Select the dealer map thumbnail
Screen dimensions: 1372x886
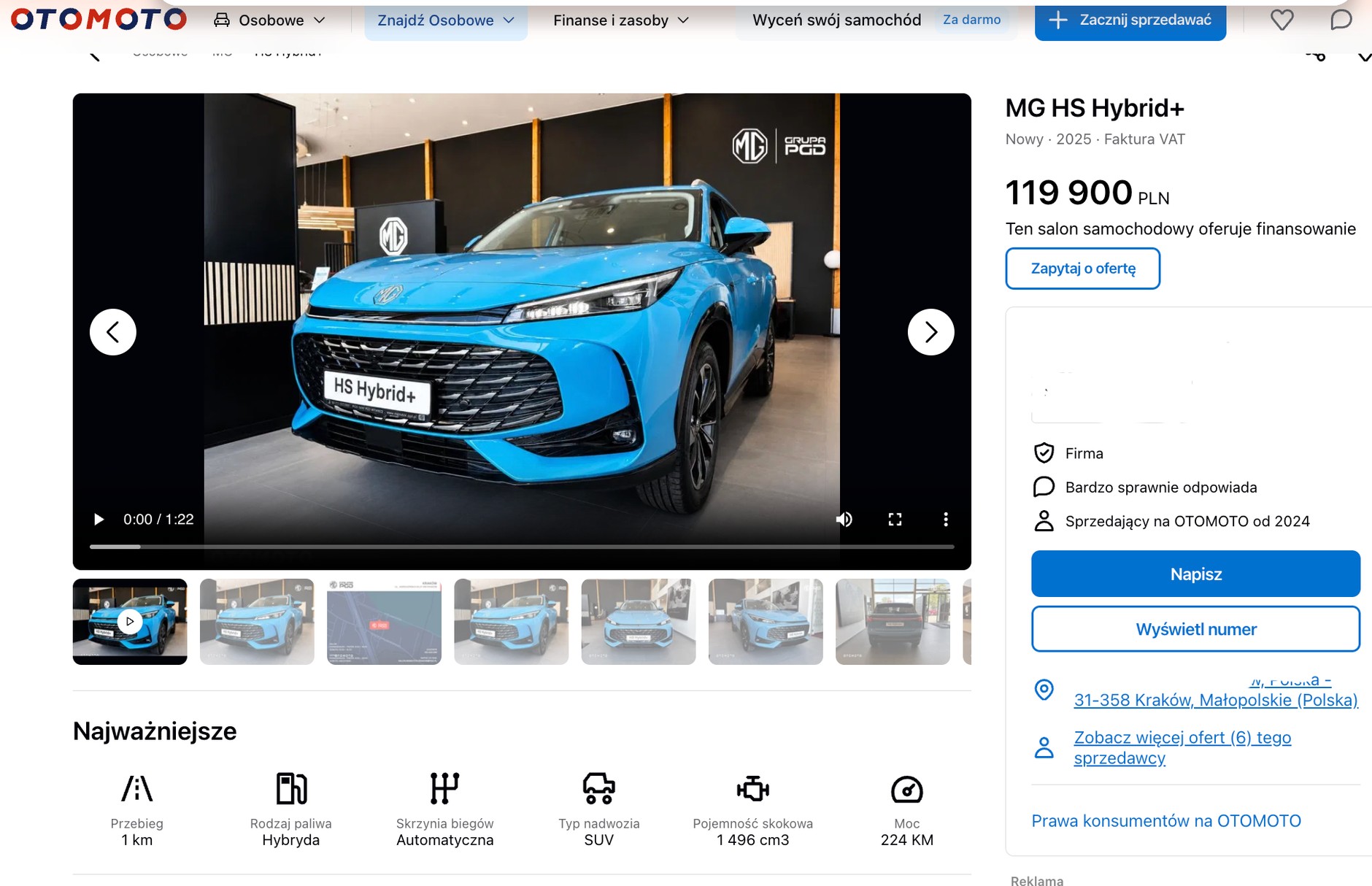pyautogui.click(x=384, y=622)
